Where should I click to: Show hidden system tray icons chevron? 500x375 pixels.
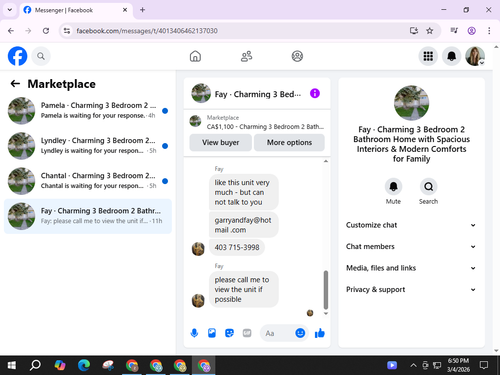413,365
